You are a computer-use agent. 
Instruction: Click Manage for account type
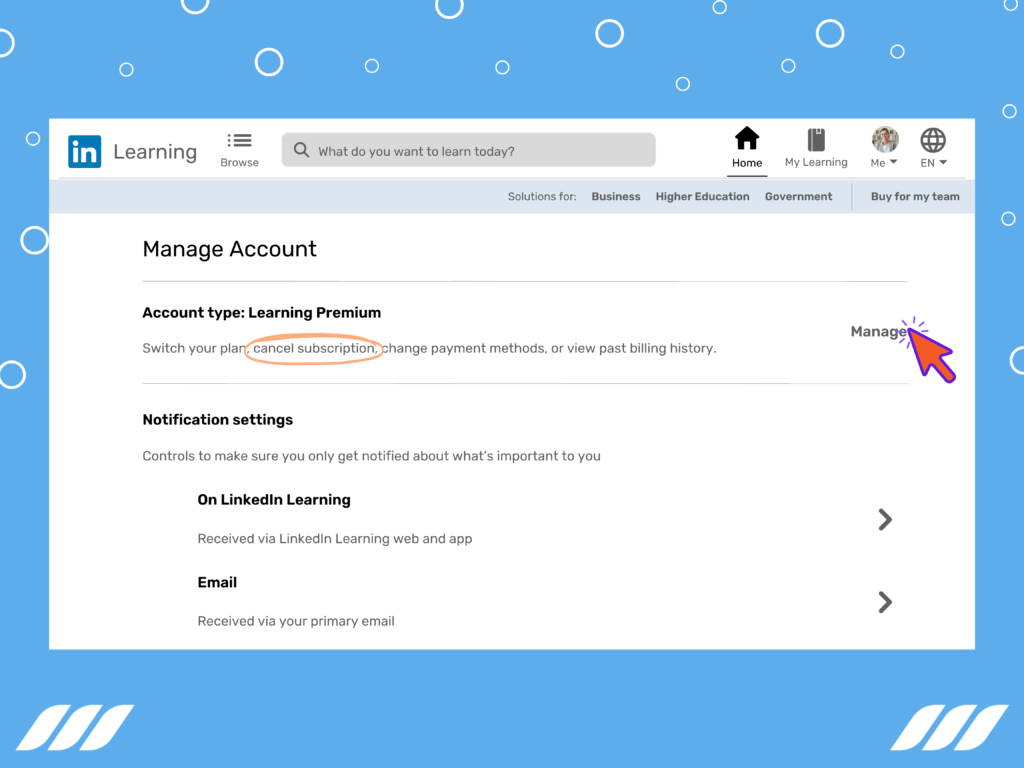[878, 332]
